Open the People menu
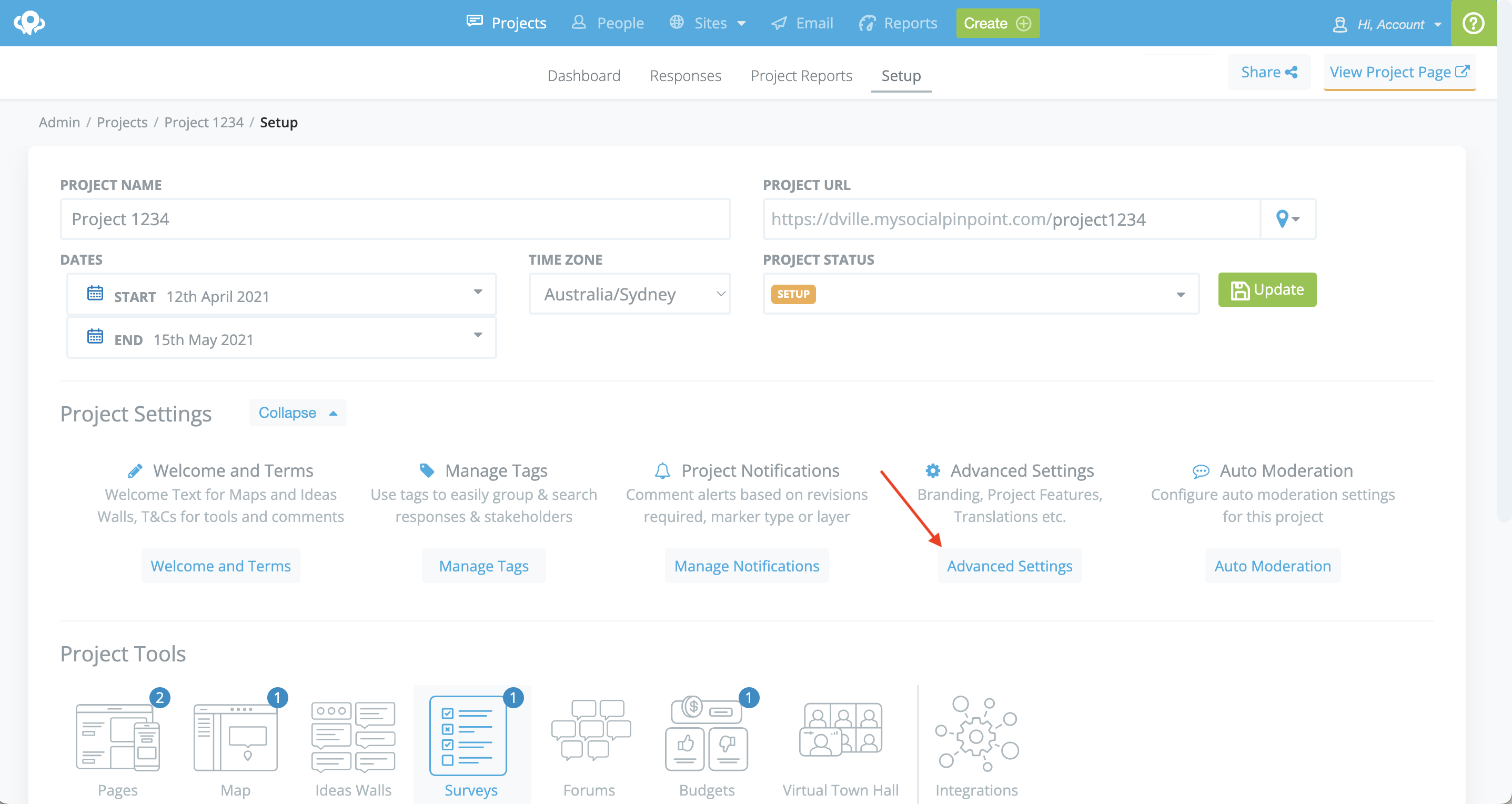Screen dimensions: 1512x804 pyautogui.click(x=608, y=23)
